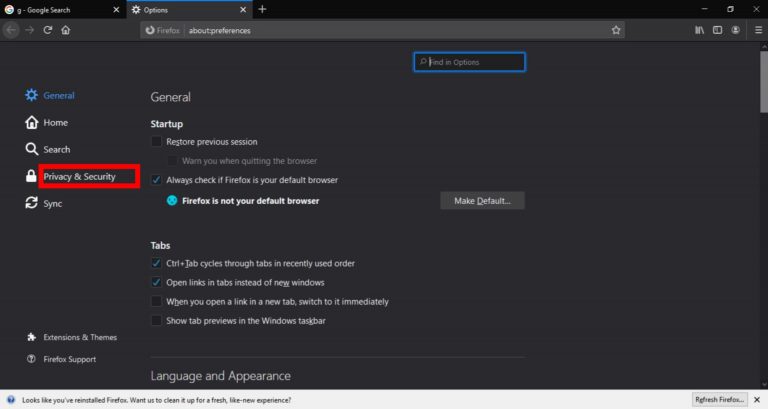This screenshot has width=768, height=409.
Task: Open a new tab with plus icon
Action: pos(262,9)
